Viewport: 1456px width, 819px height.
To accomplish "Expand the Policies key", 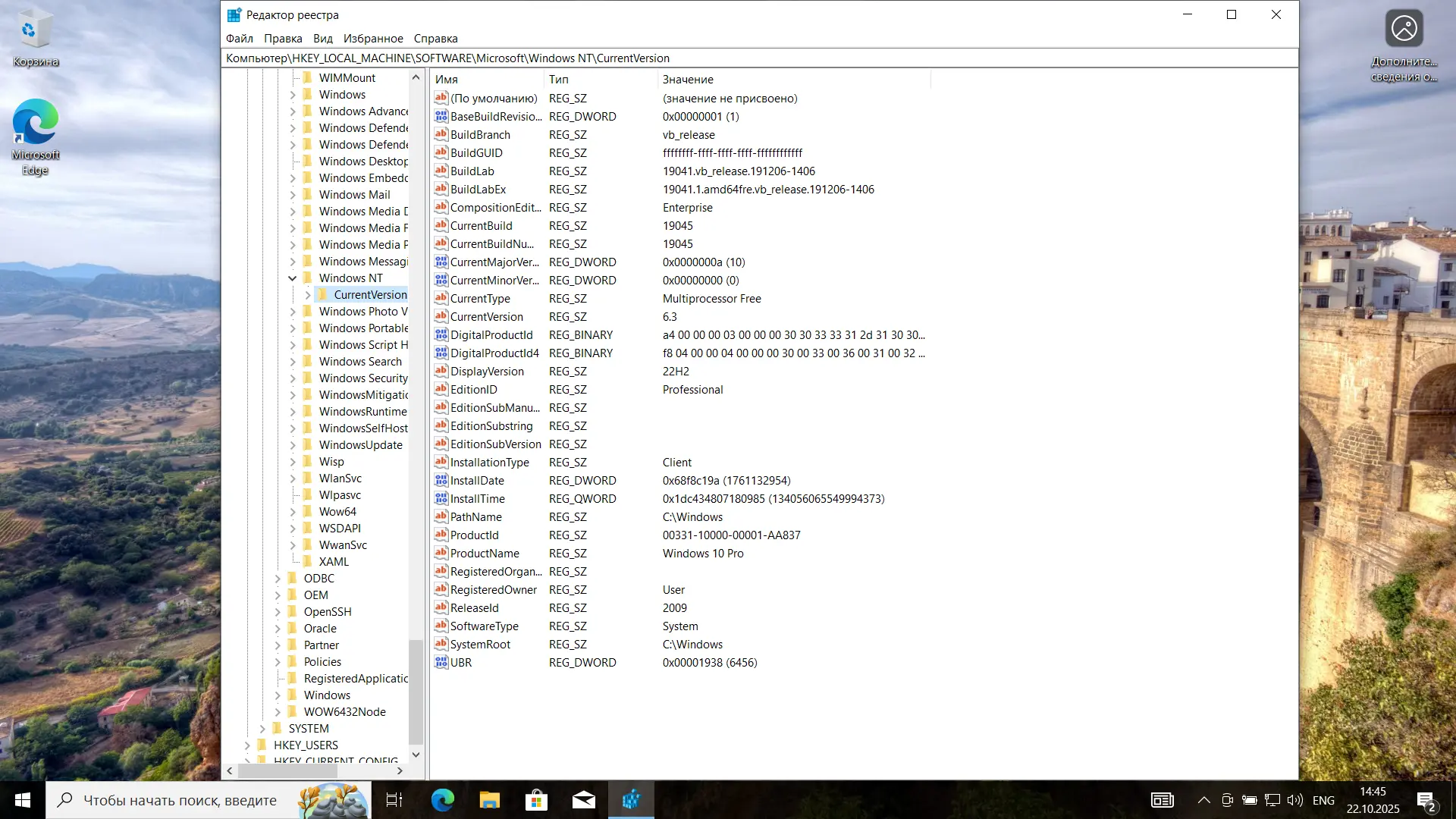I will point(278,662).
